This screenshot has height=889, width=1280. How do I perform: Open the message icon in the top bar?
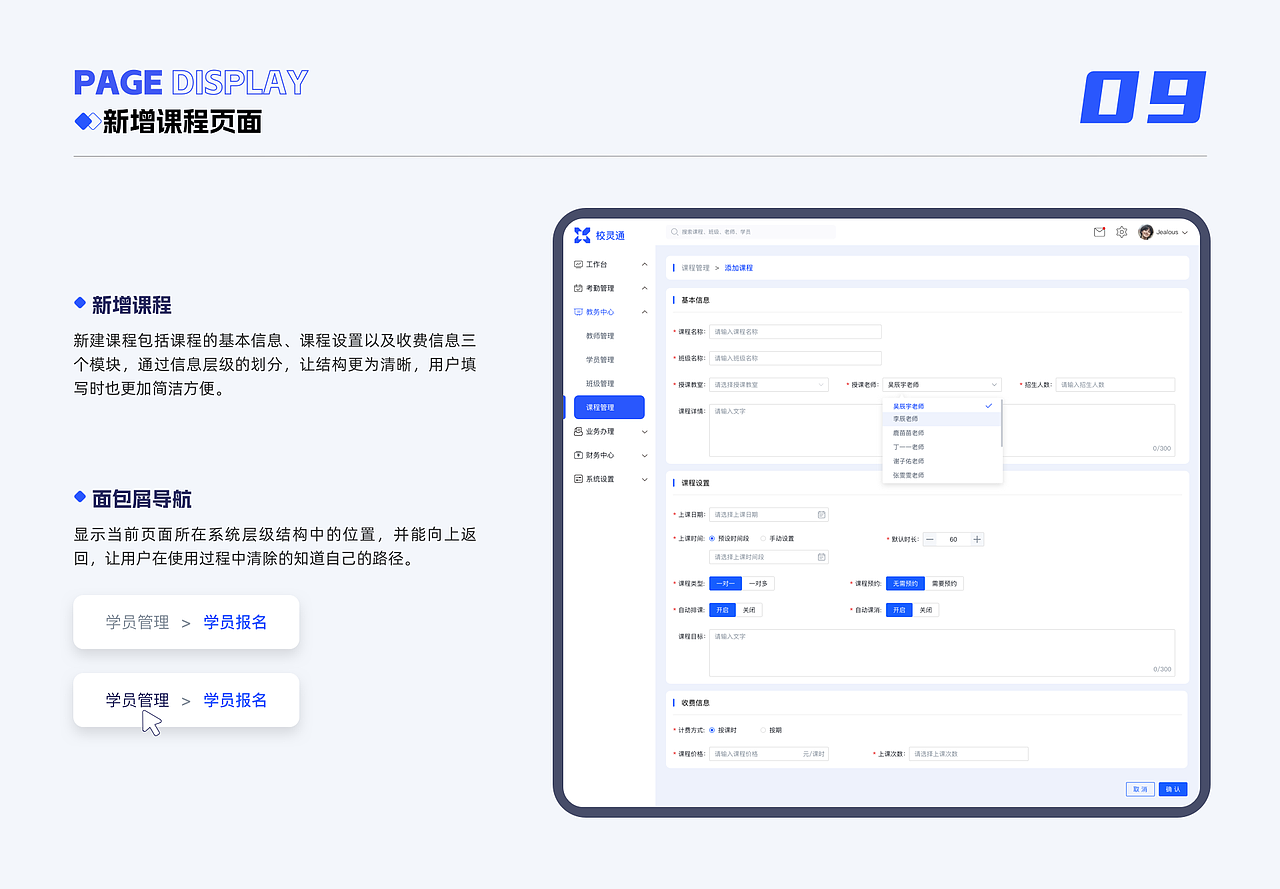tap(1098, 231)
